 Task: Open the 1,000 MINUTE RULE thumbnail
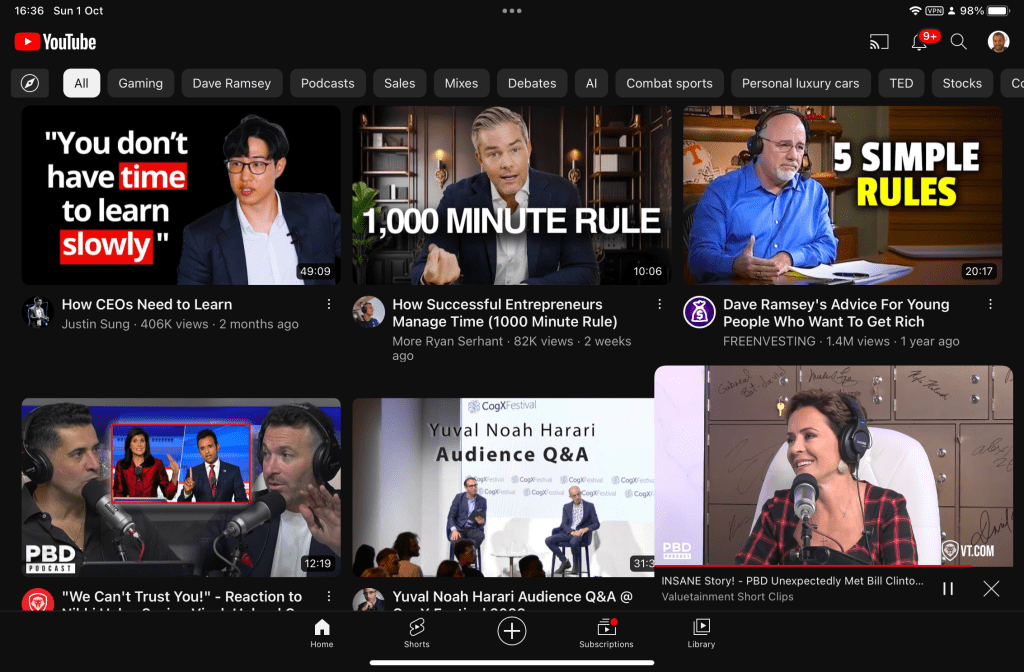(x=512, y=195)
